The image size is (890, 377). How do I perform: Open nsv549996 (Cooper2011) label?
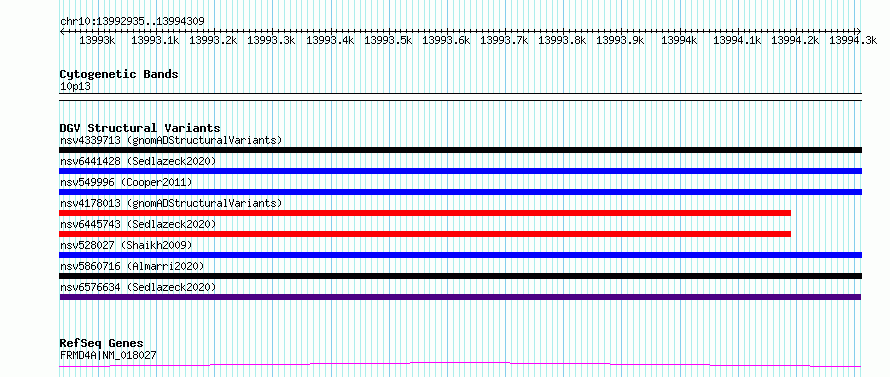coord(126,182)
